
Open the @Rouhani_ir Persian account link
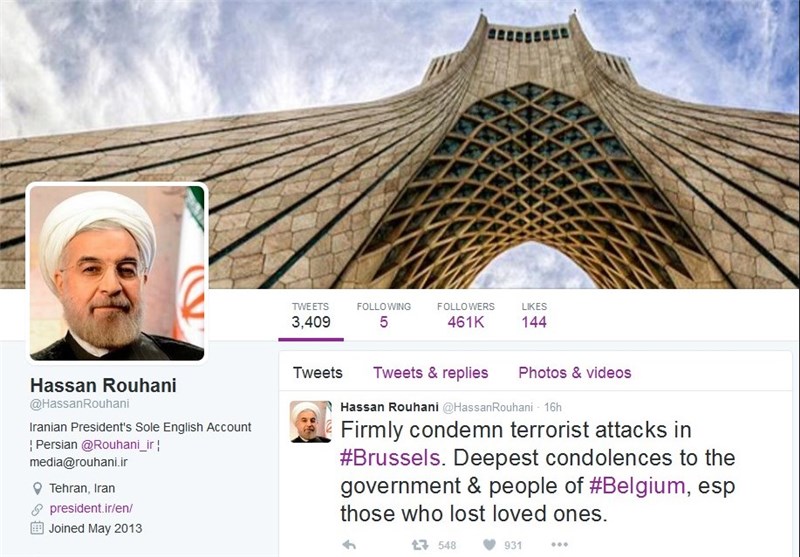[x=117, y=445]
